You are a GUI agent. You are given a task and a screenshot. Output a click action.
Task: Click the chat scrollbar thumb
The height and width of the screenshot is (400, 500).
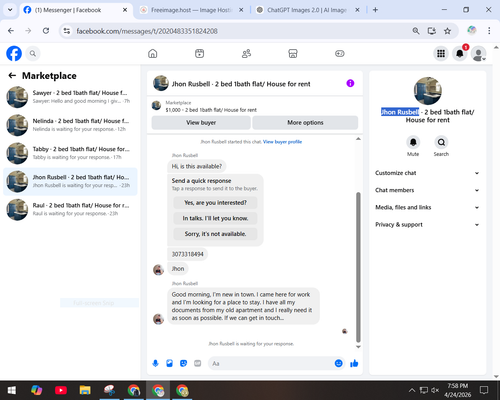coord(358,267)
